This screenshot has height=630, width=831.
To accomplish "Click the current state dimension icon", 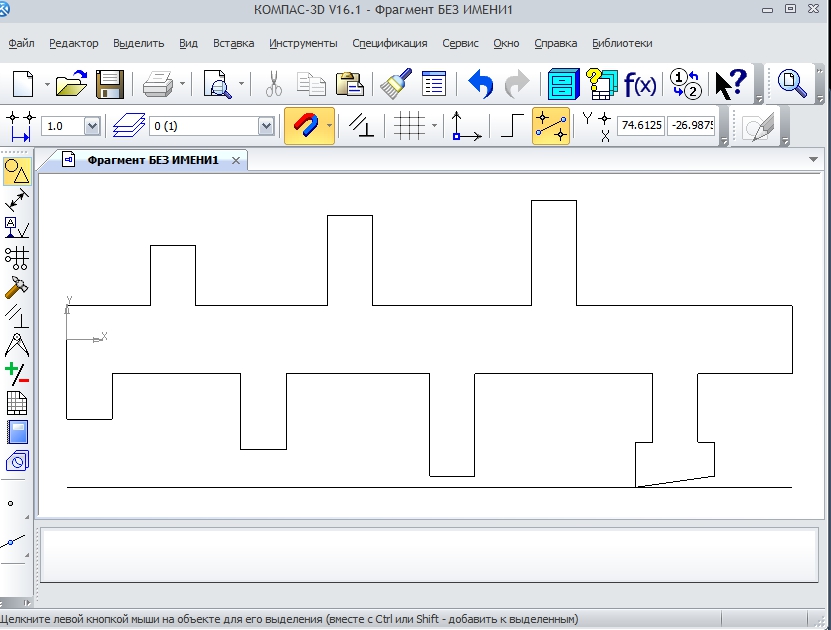I will (x=20, y=126).
